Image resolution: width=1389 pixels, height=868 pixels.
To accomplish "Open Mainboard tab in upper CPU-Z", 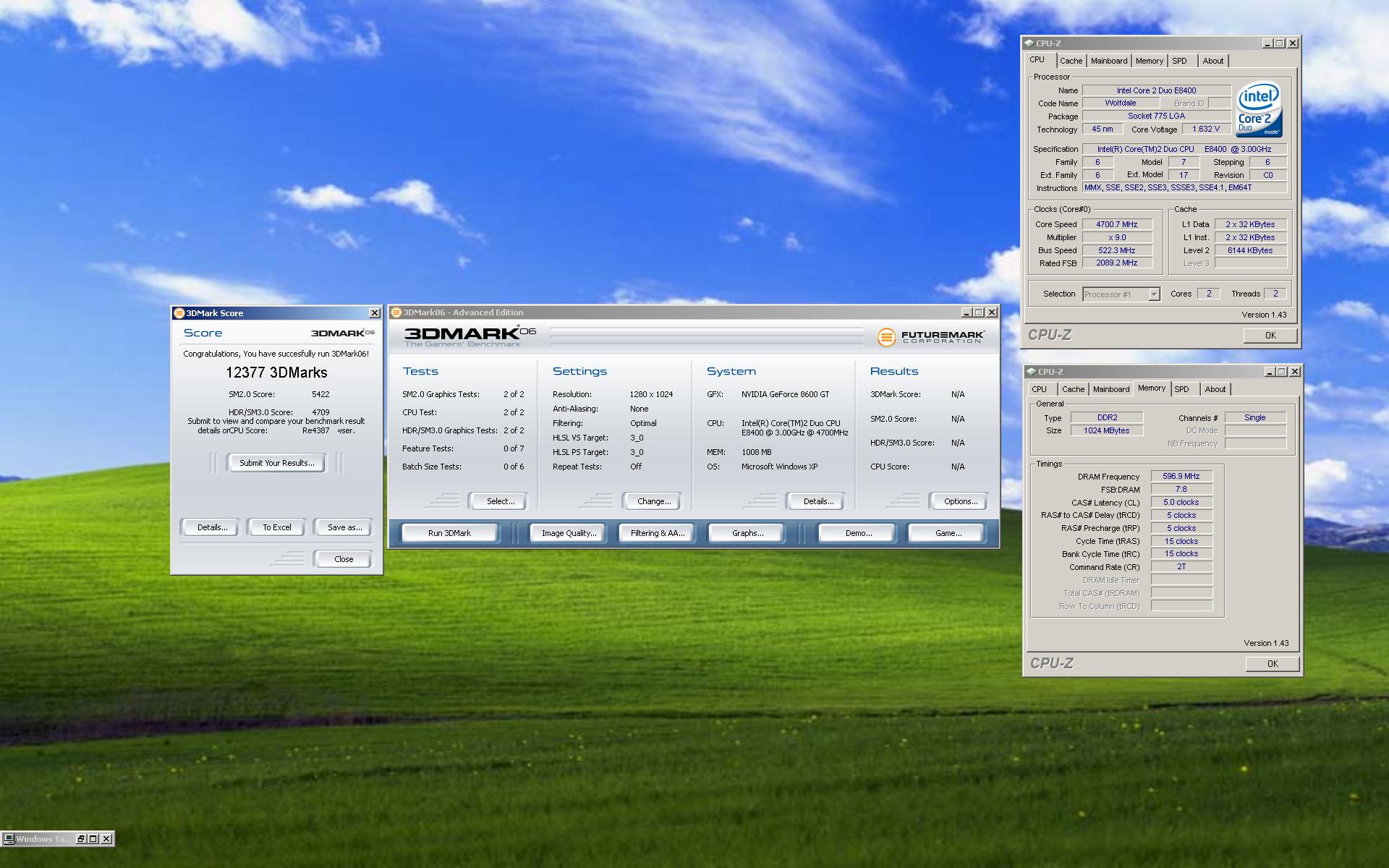I will coord(1109,61).
